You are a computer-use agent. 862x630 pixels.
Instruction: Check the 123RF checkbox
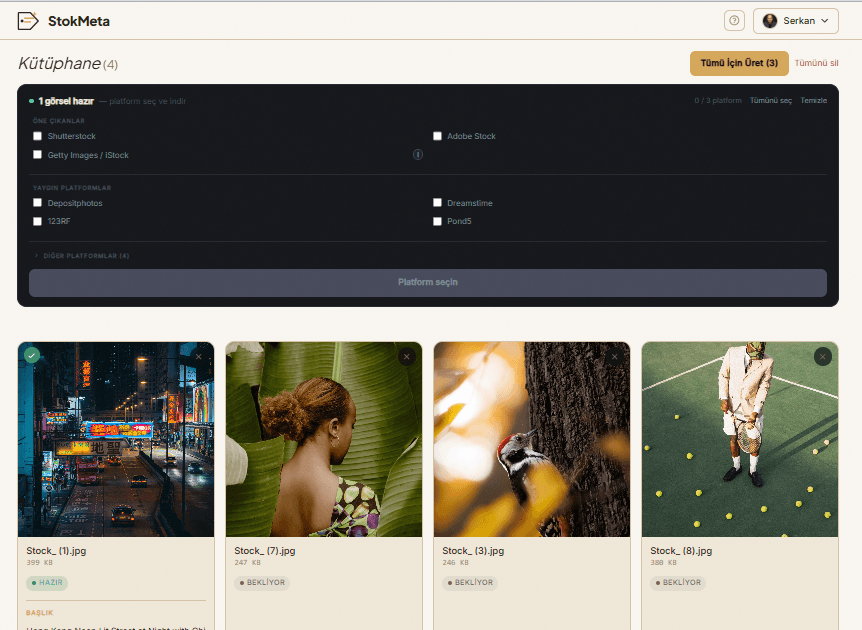point(37,222)
